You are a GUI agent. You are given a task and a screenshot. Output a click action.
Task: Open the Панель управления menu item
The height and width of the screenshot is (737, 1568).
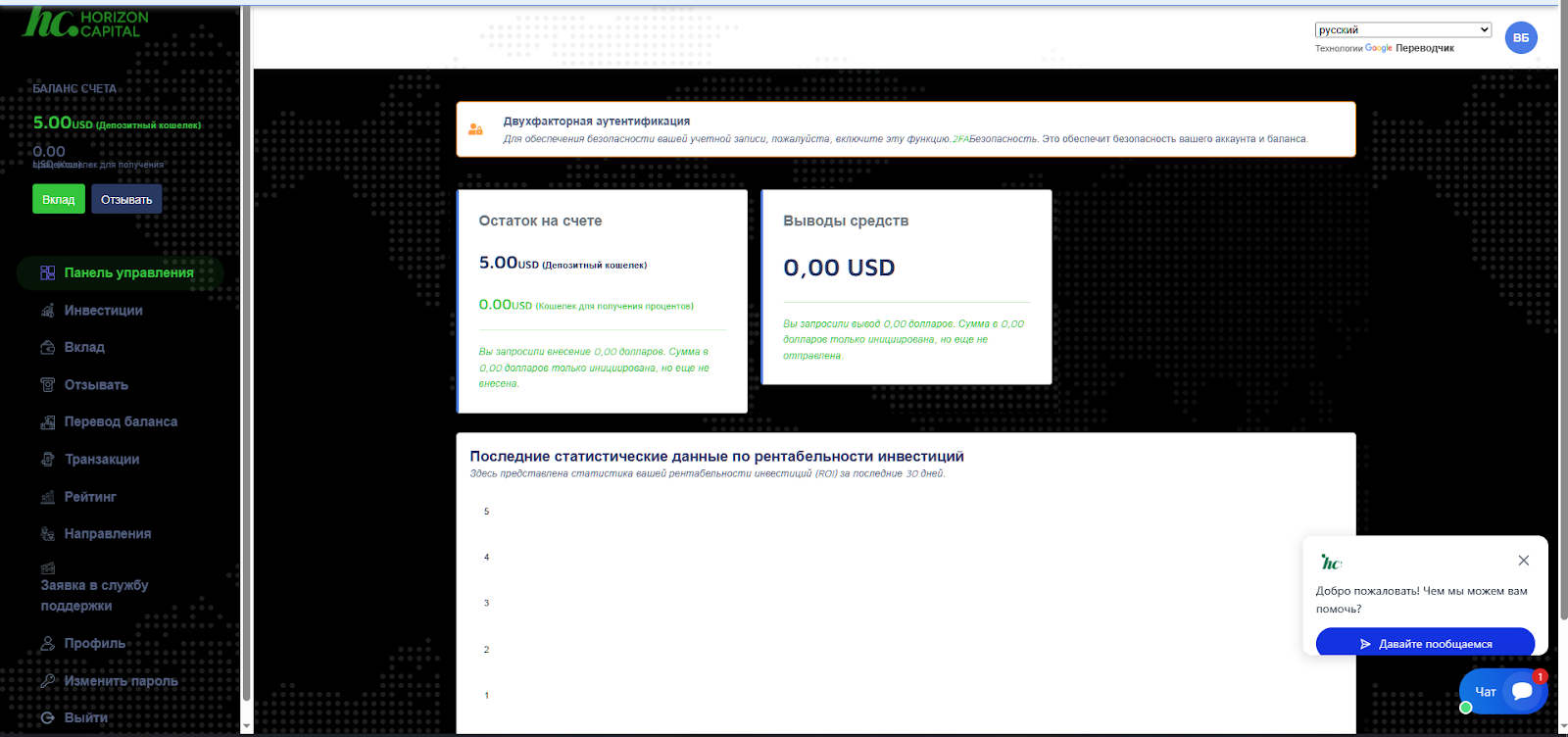pos(128,273)
